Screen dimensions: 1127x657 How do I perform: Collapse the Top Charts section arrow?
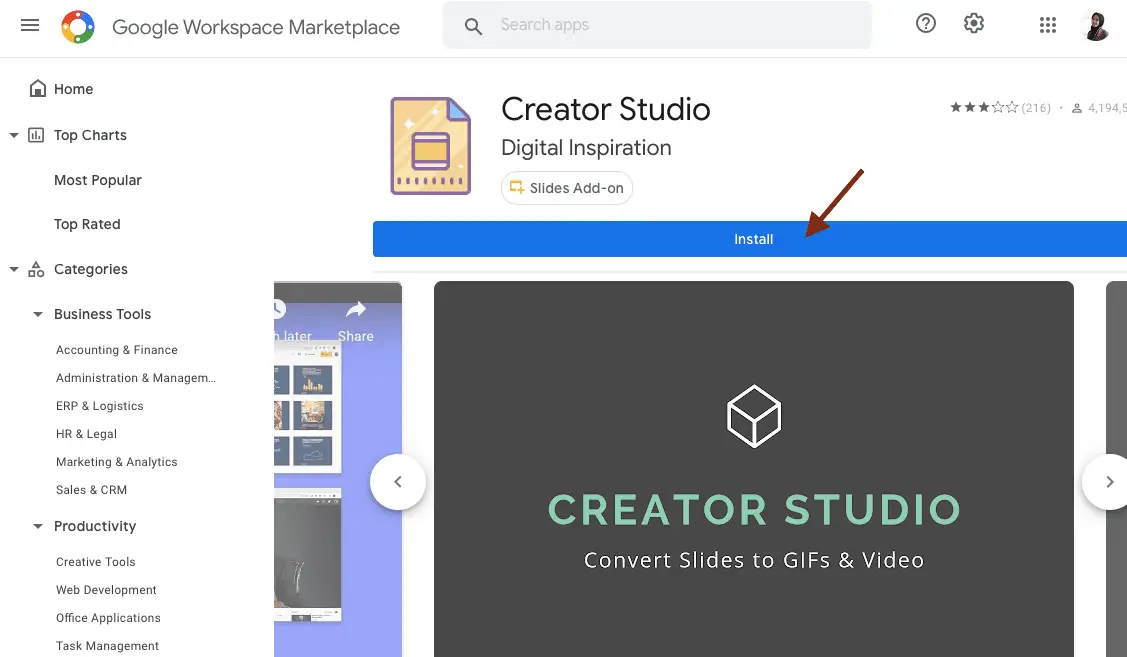point(14,135)
